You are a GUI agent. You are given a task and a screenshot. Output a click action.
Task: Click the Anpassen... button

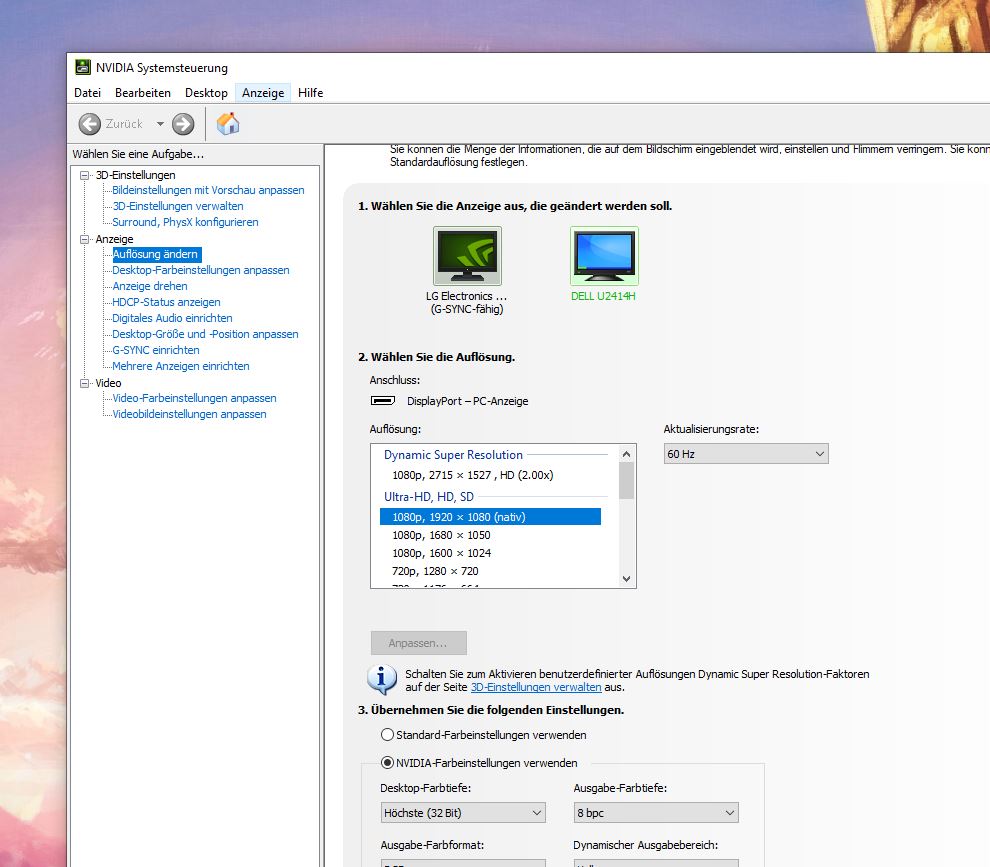click(x=419, y=643)
